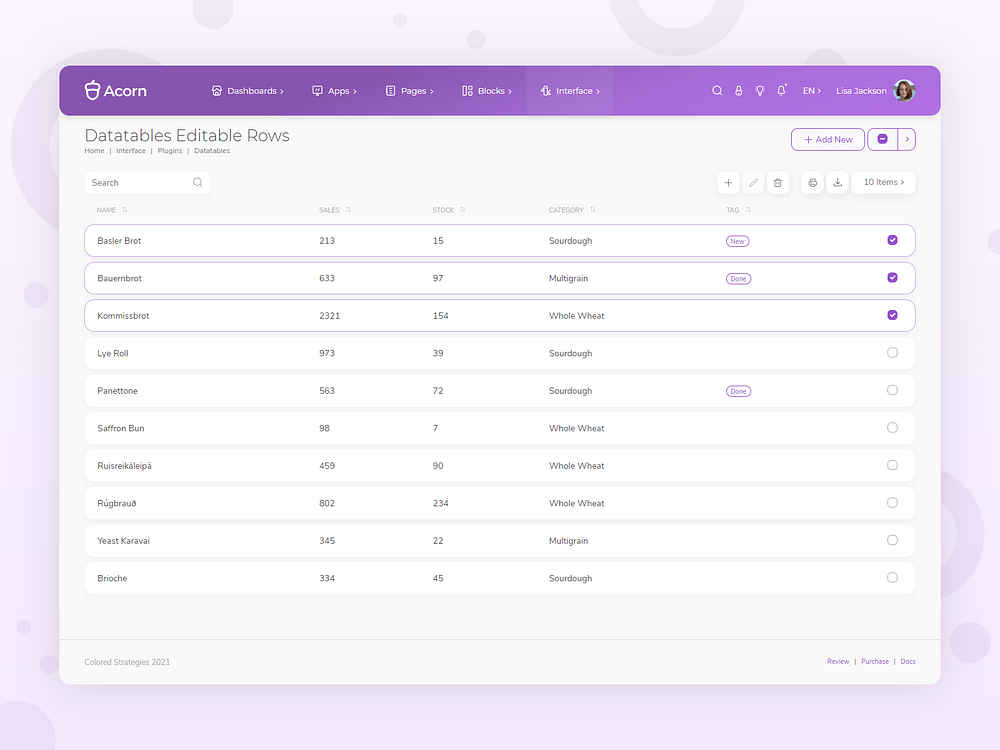Screen dimensions: 1000x750
Task: Enable the checkbox on the Brioche row
Action: [x=892, y=577]
